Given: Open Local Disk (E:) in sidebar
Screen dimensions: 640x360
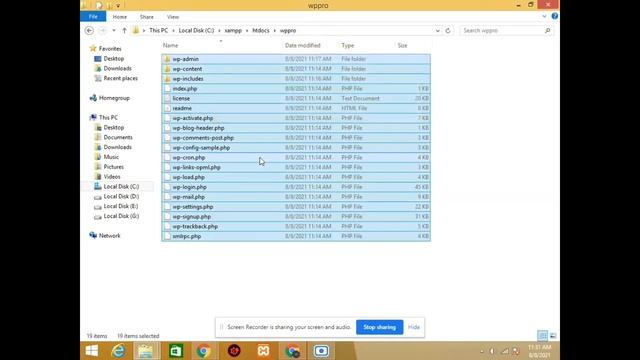Looking at the screenshot, I should (121, 206).
